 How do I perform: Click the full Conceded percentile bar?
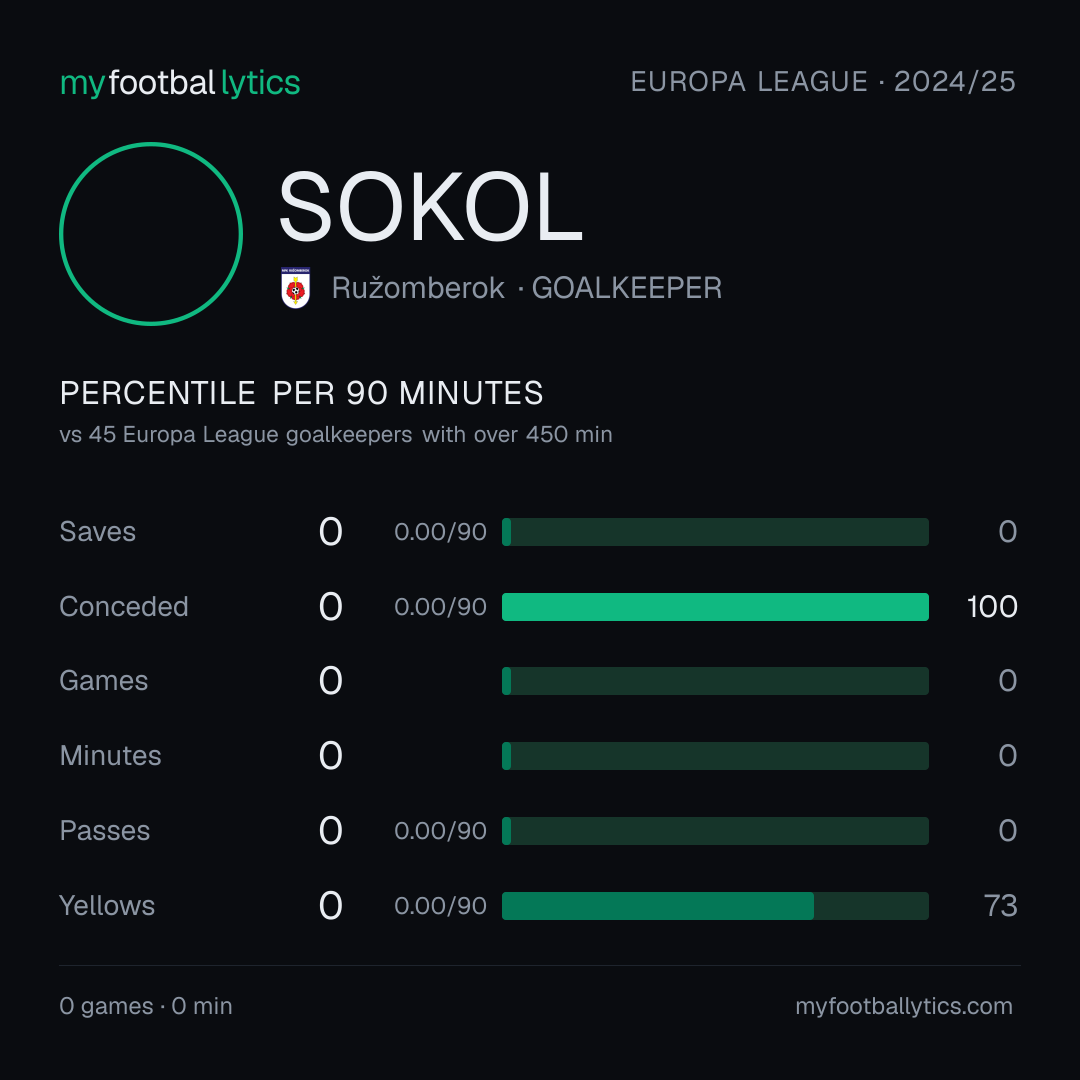pos(715,607)
